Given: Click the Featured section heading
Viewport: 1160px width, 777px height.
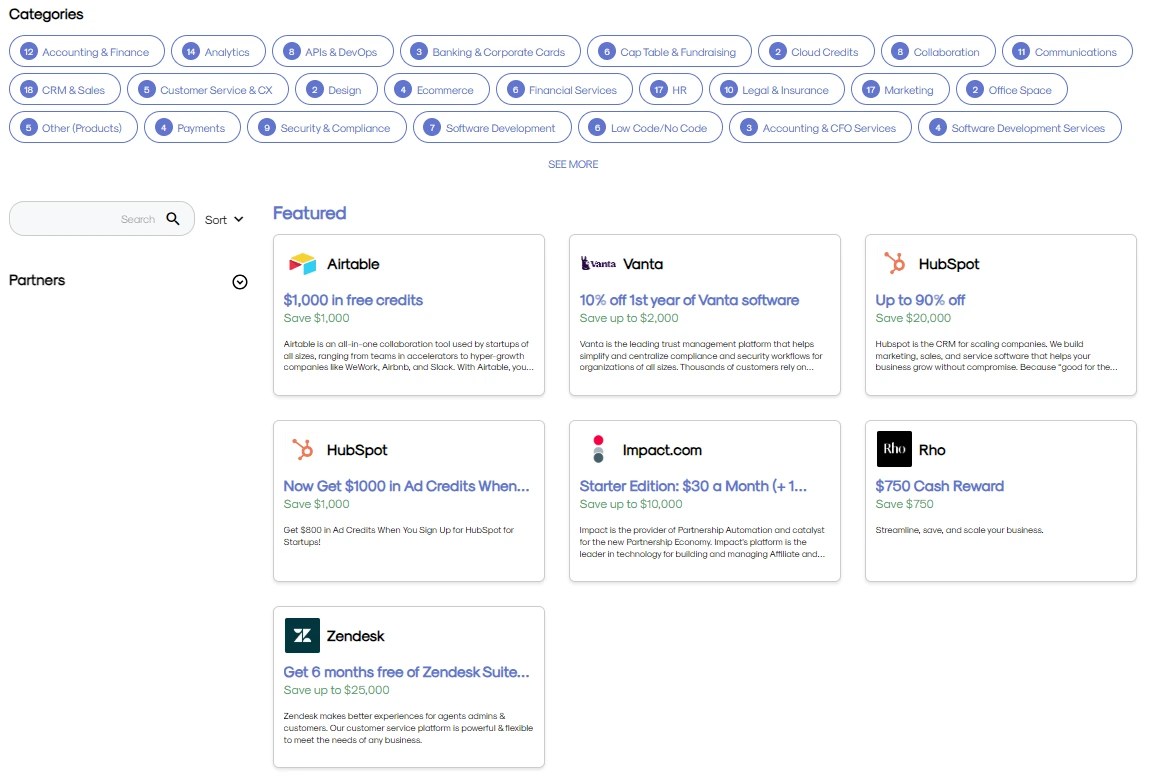Looking at the screenshot, I should pyautogui.click(x=309, y=213).
